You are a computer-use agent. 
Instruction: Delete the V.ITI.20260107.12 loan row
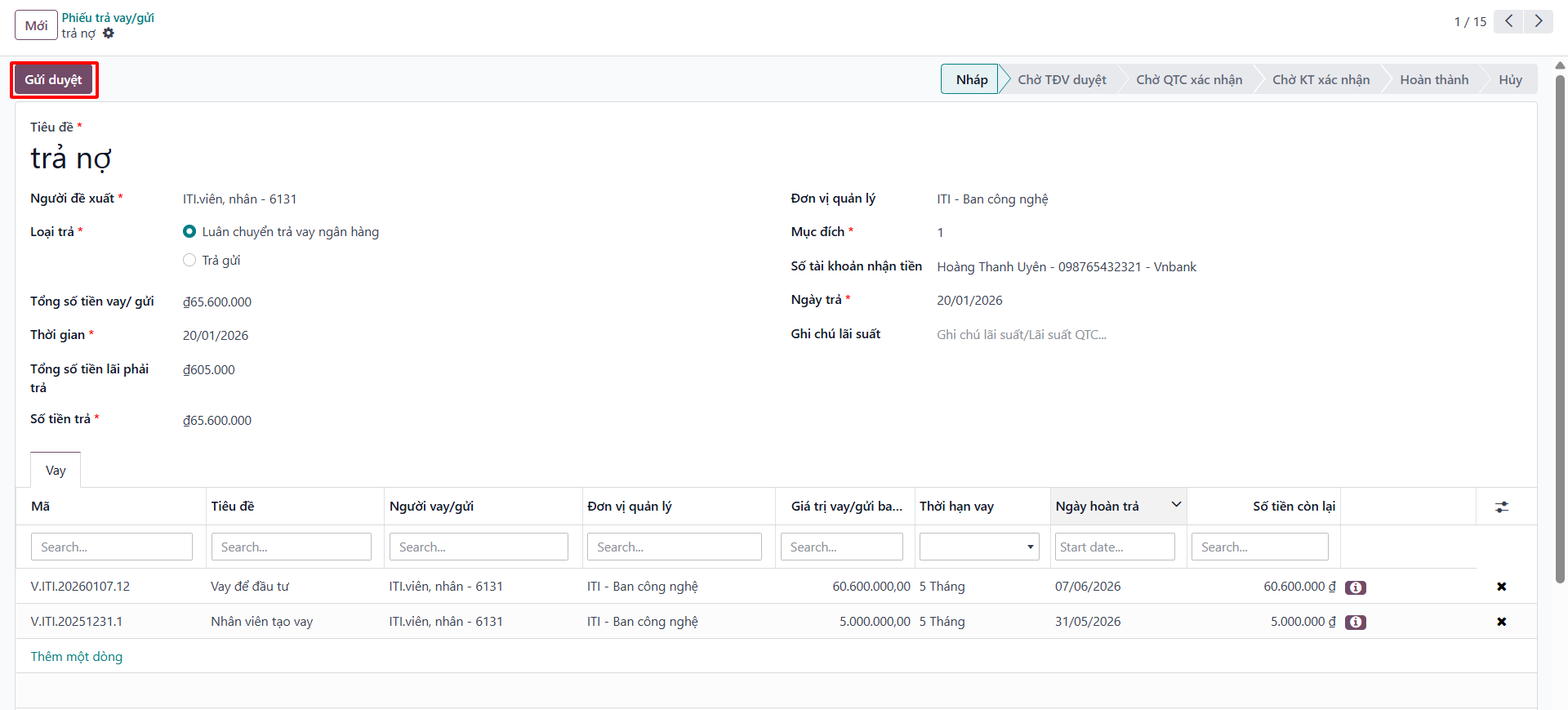(1501, 587)
